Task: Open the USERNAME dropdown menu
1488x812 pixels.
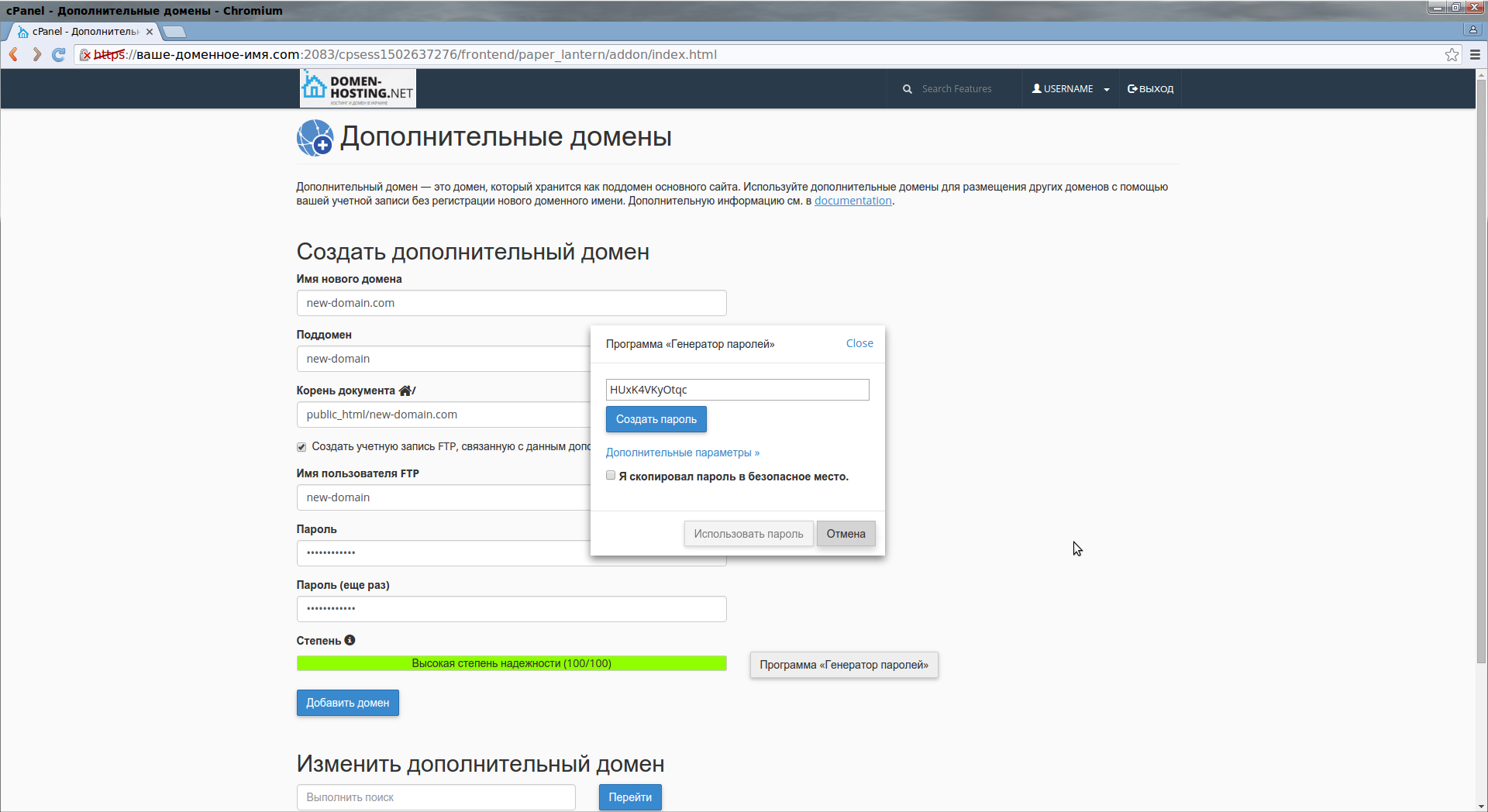Action: coord(1070,89)
